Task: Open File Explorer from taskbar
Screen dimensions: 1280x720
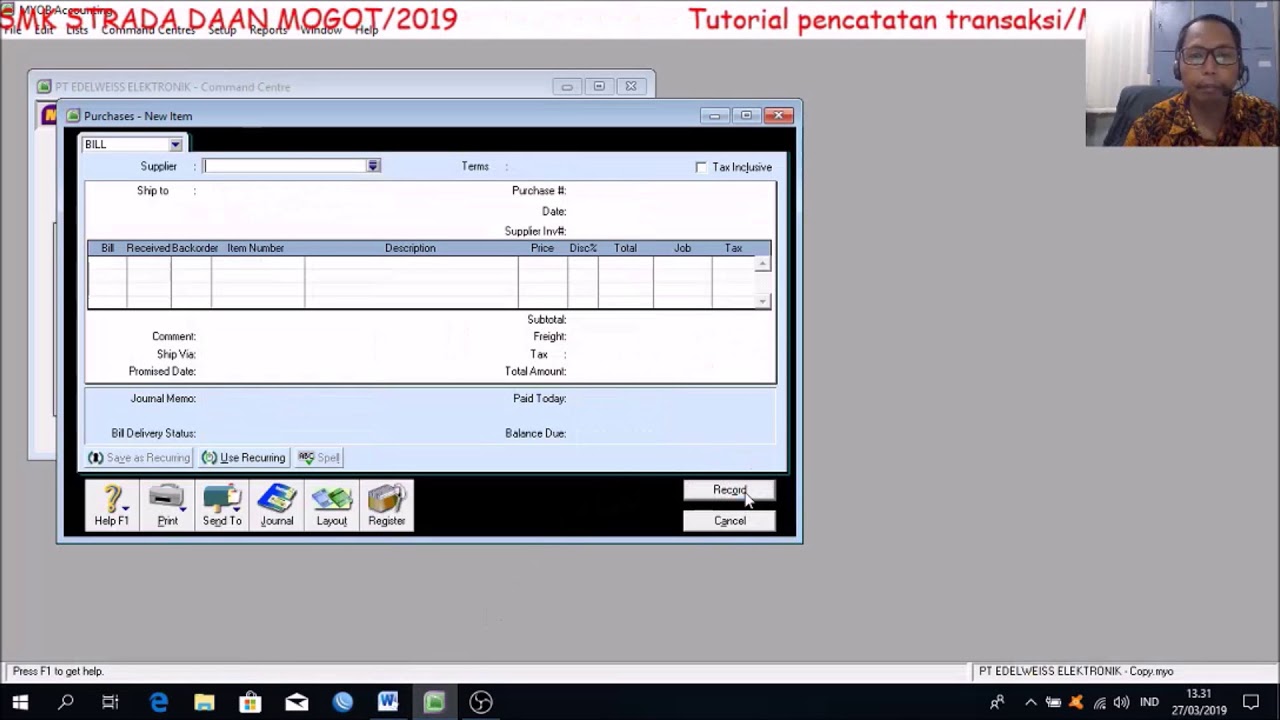Action: click(204, 702)
